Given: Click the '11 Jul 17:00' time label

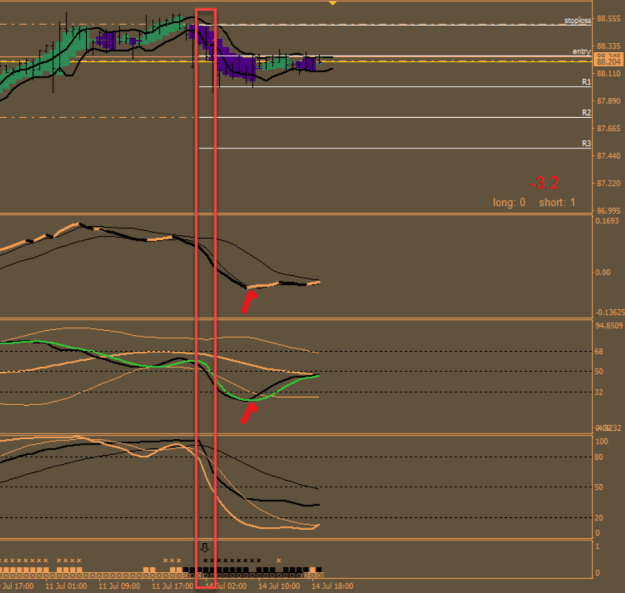Looking at the screenshot, I should click(173, 586).
